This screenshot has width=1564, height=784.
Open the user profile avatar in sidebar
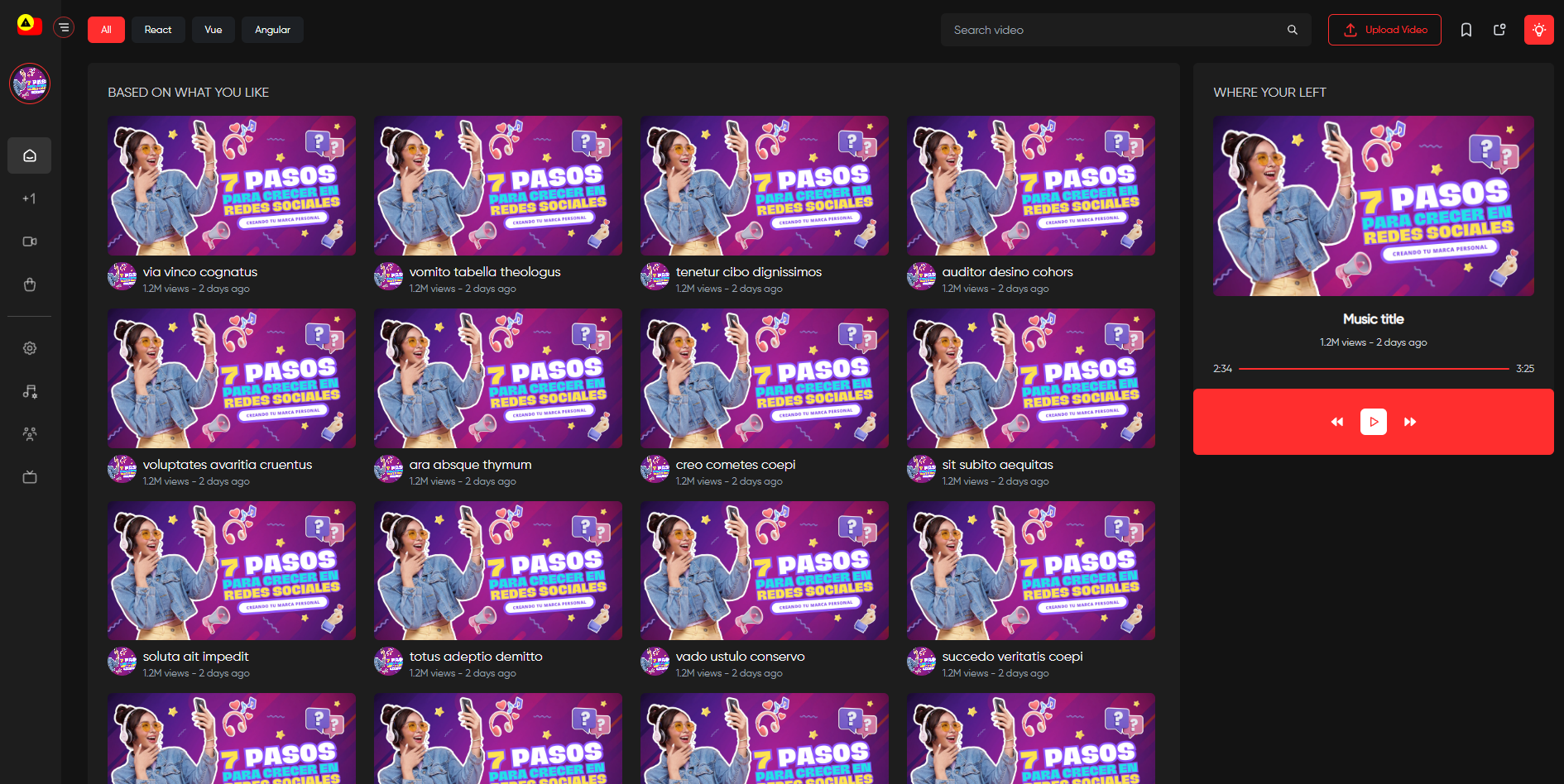point(30,84)
